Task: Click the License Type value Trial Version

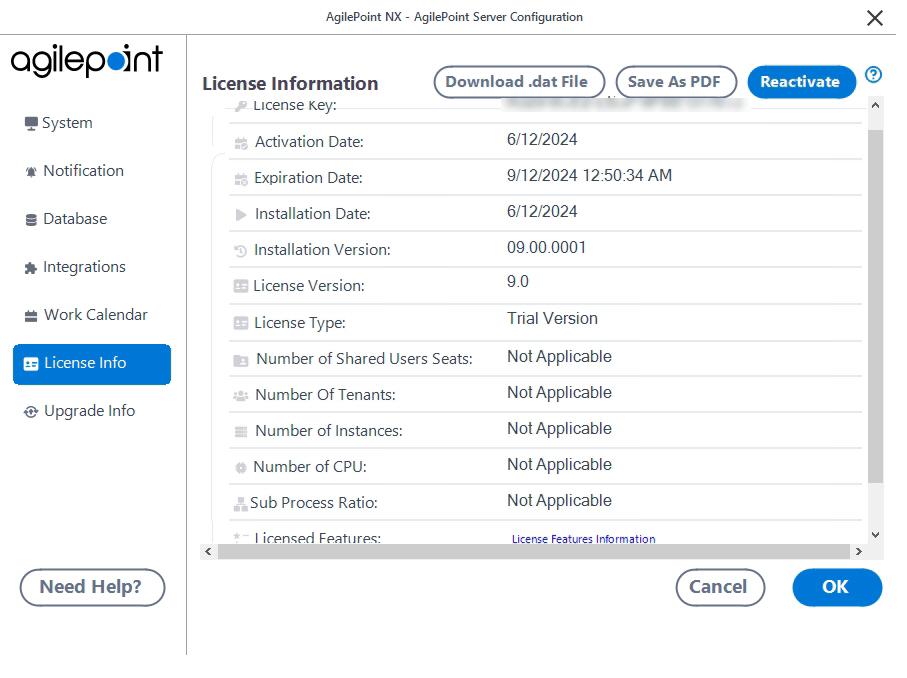Action: tap(552, 319)
